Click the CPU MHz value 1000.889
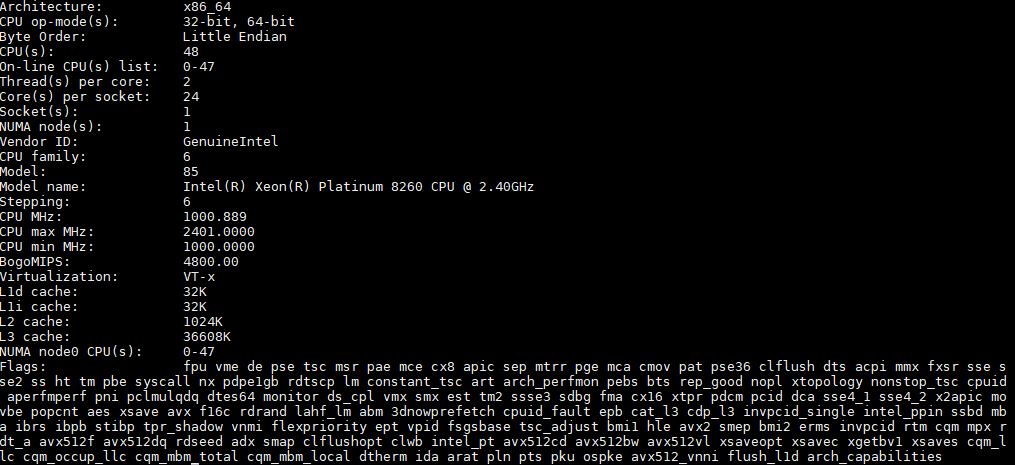The width and height of the screenshot is (1015, 465). (x=215, y=216)
